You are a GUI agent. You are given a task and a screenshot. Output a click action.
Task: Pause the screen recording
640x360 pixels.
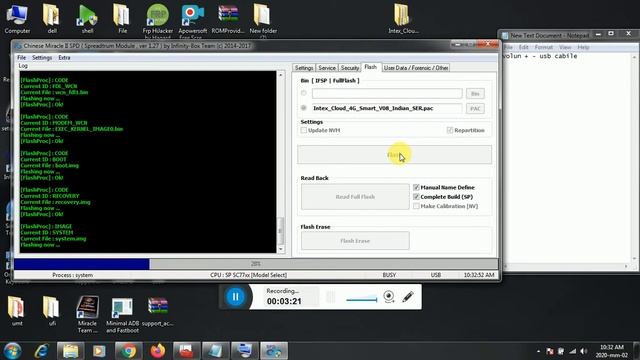[x=235, y=297]
